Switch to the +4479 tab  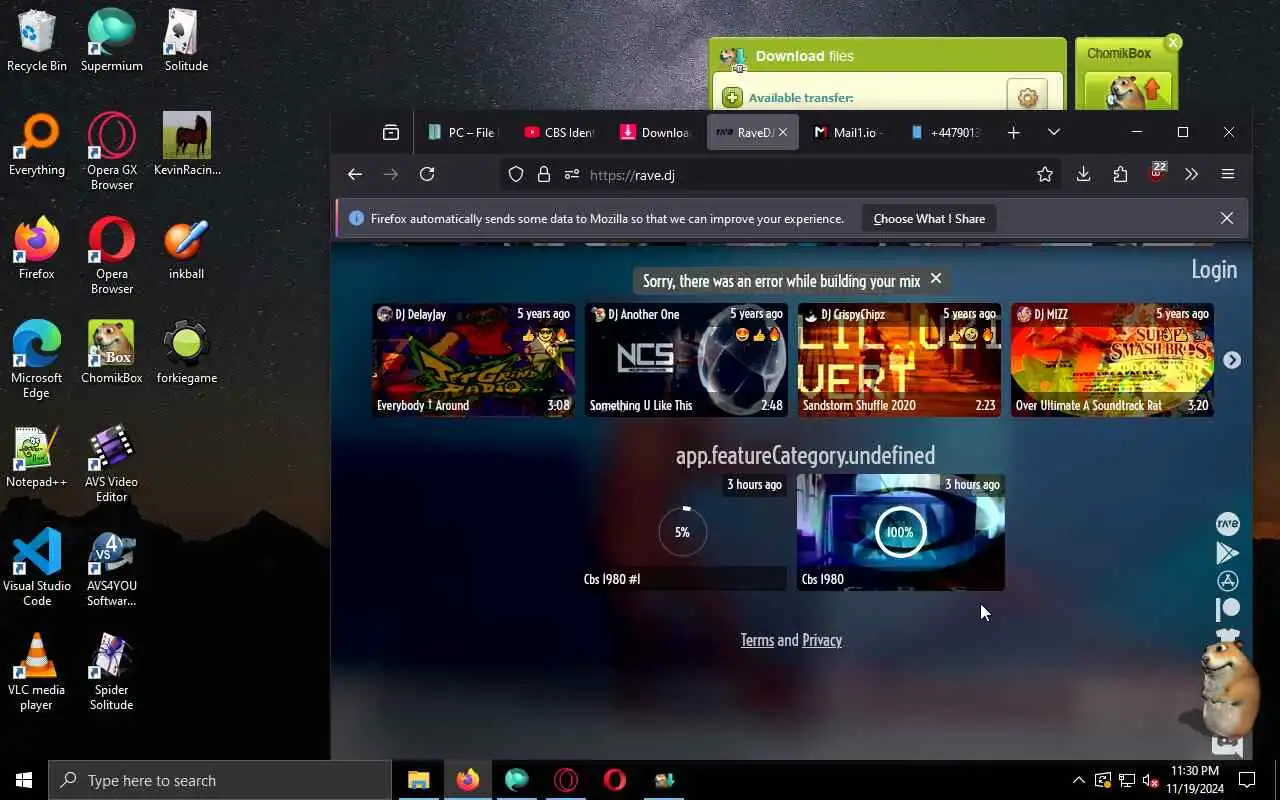(x=945, y=132)
